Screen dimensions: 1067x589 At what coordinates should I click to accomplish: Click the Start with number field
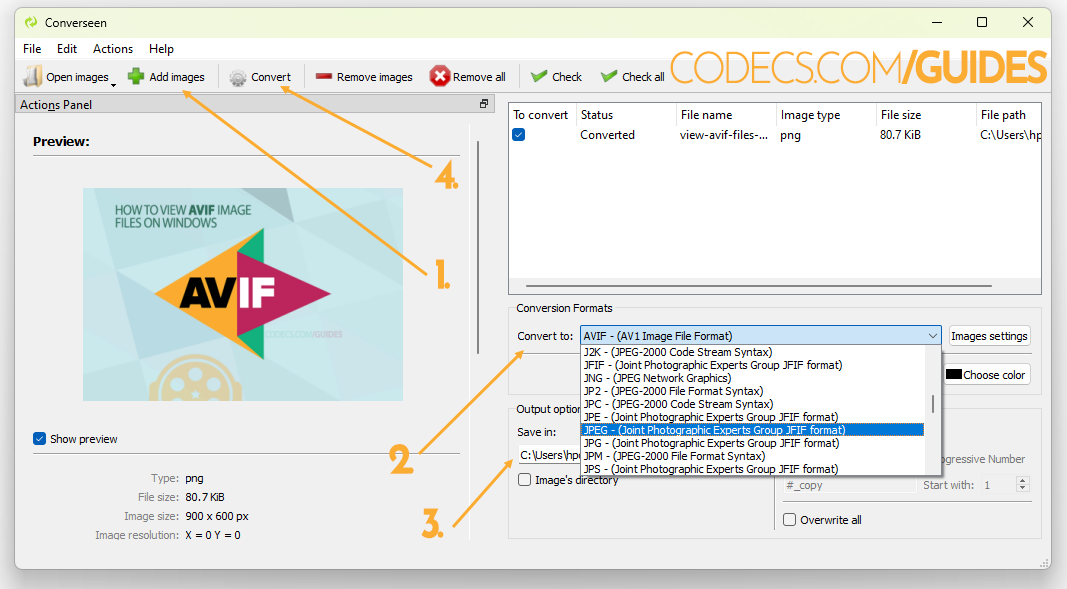click(x=998, y=485)
